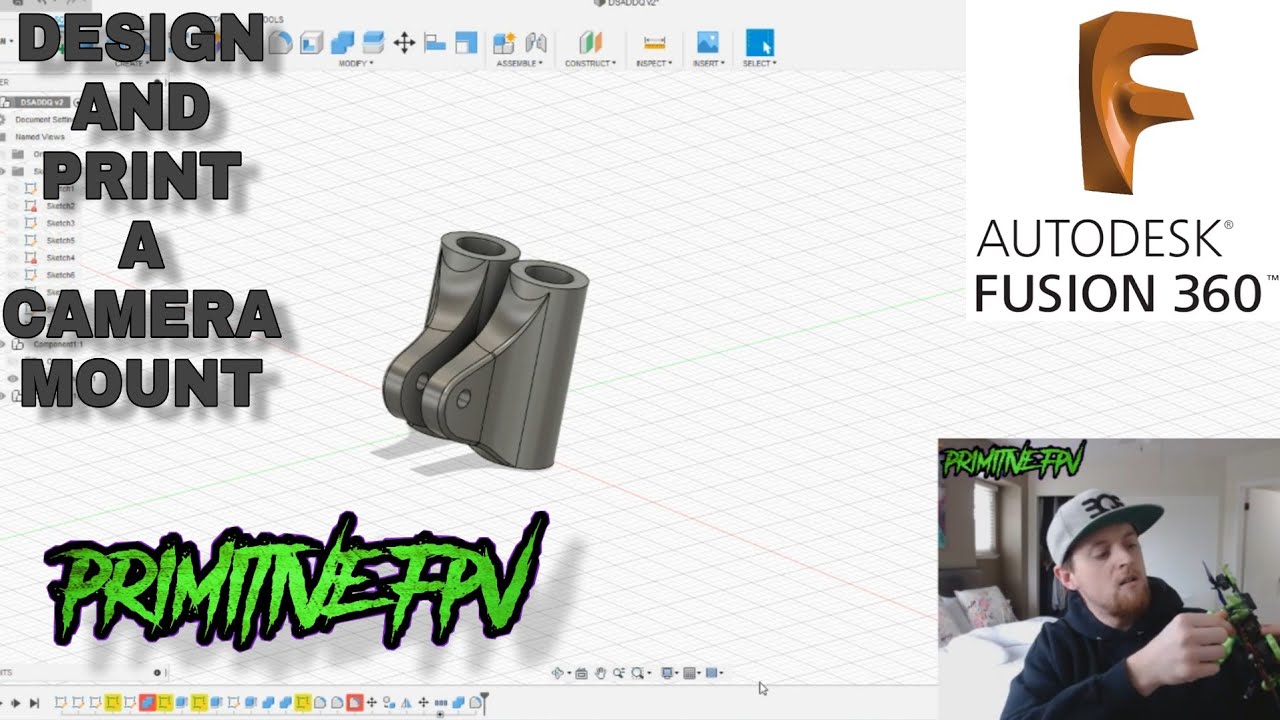Click the New Component icon in Assemble
The height and width of the screenshot is (720, 1280).
[x=504, y=42]
